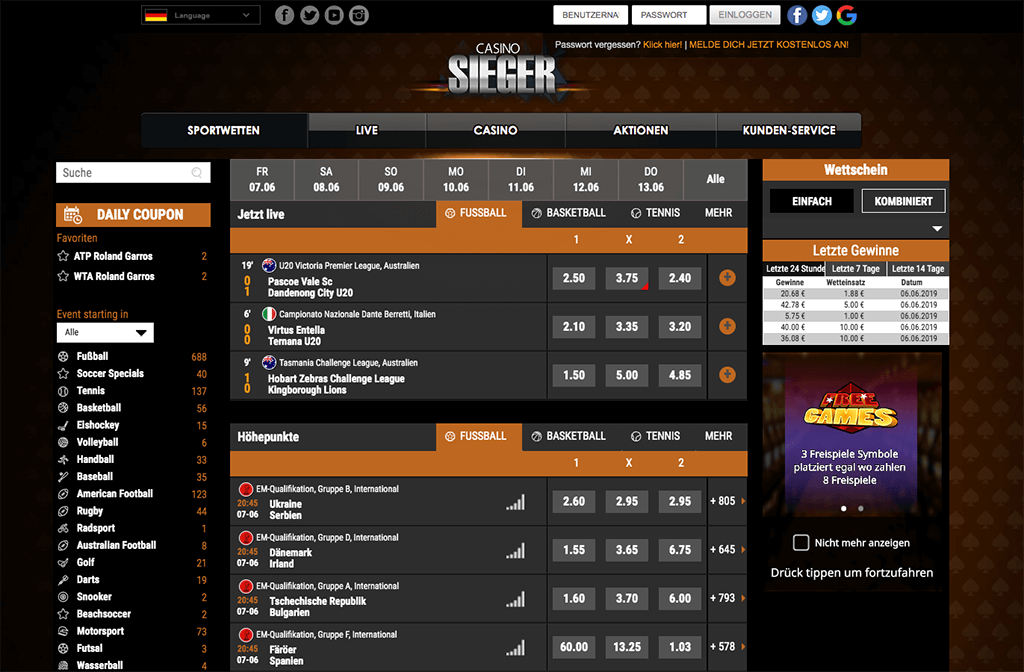The image size is (1024, 672).
Task: Click the Klick hier! password link
Action: tap(662, 44)
